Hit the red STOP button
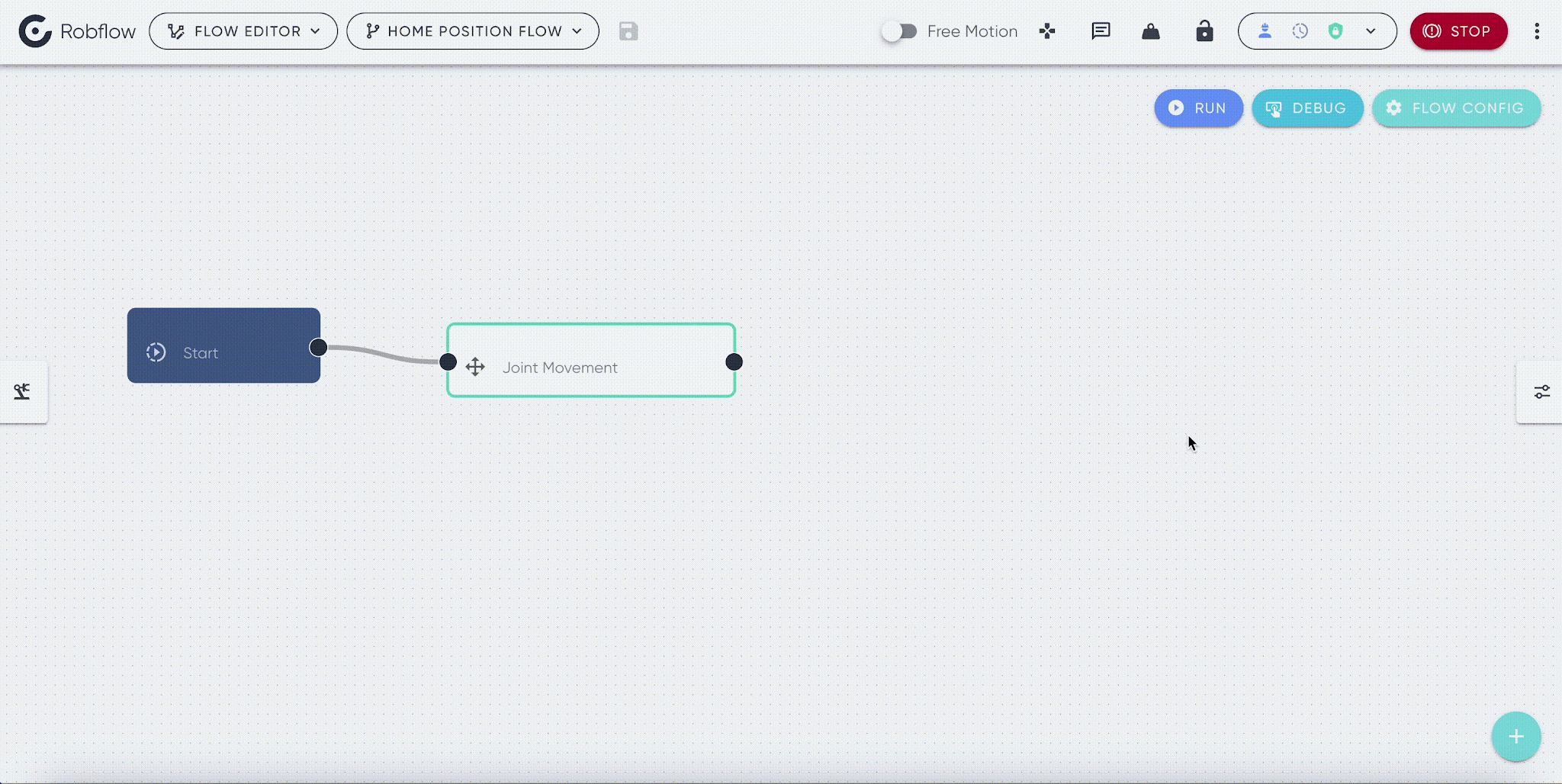This screenshot has height=784, width=1562. [1458, 31]
